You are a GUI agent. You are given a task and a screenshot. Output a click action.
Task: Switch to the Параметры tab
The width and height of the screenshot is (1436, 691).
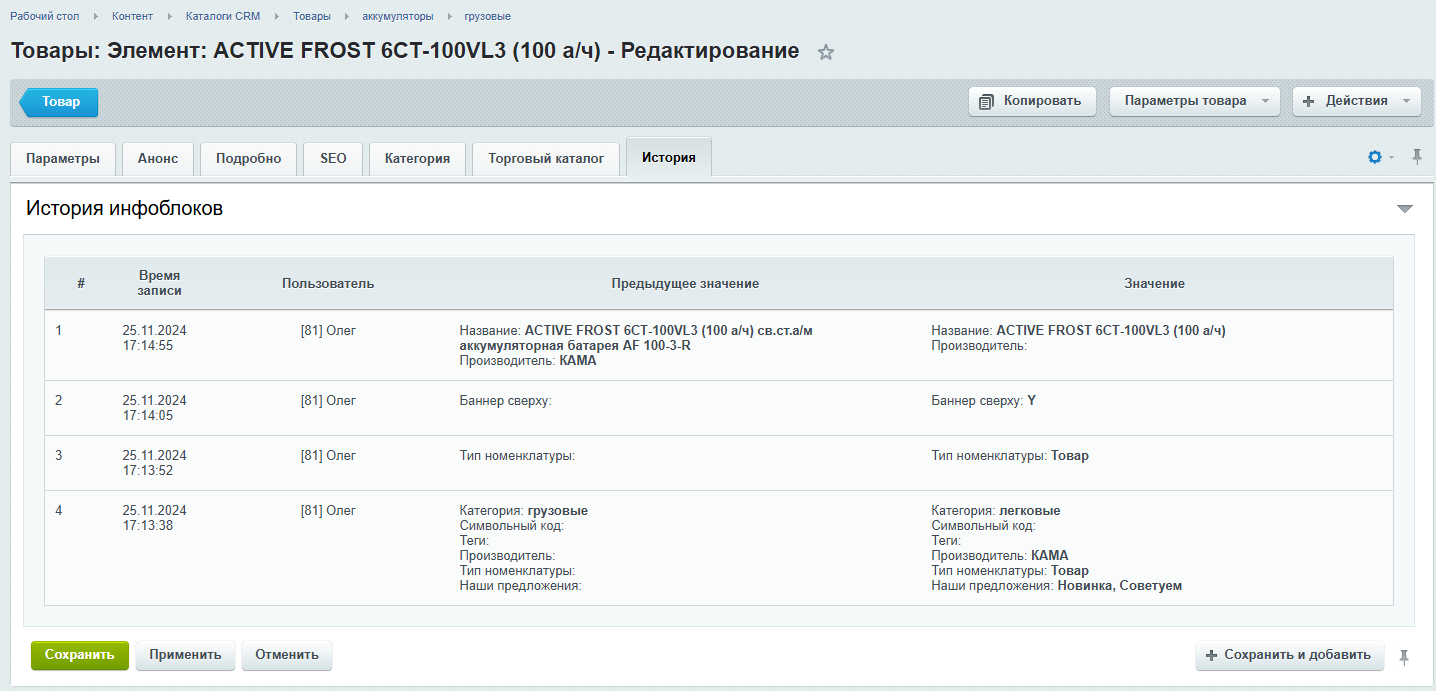(x=63, y=158)
